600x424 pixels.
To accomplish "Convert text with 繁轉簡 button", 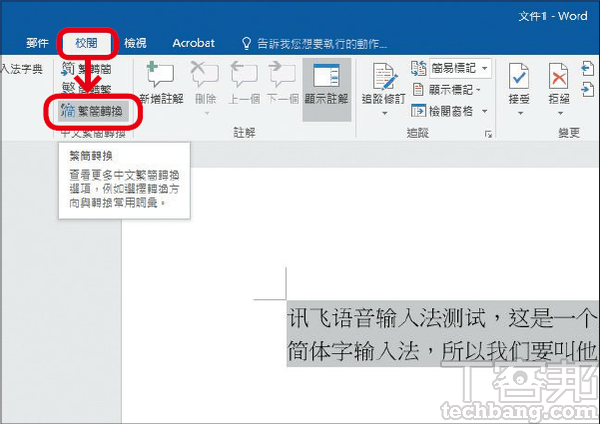I will (x=86, y=69).
